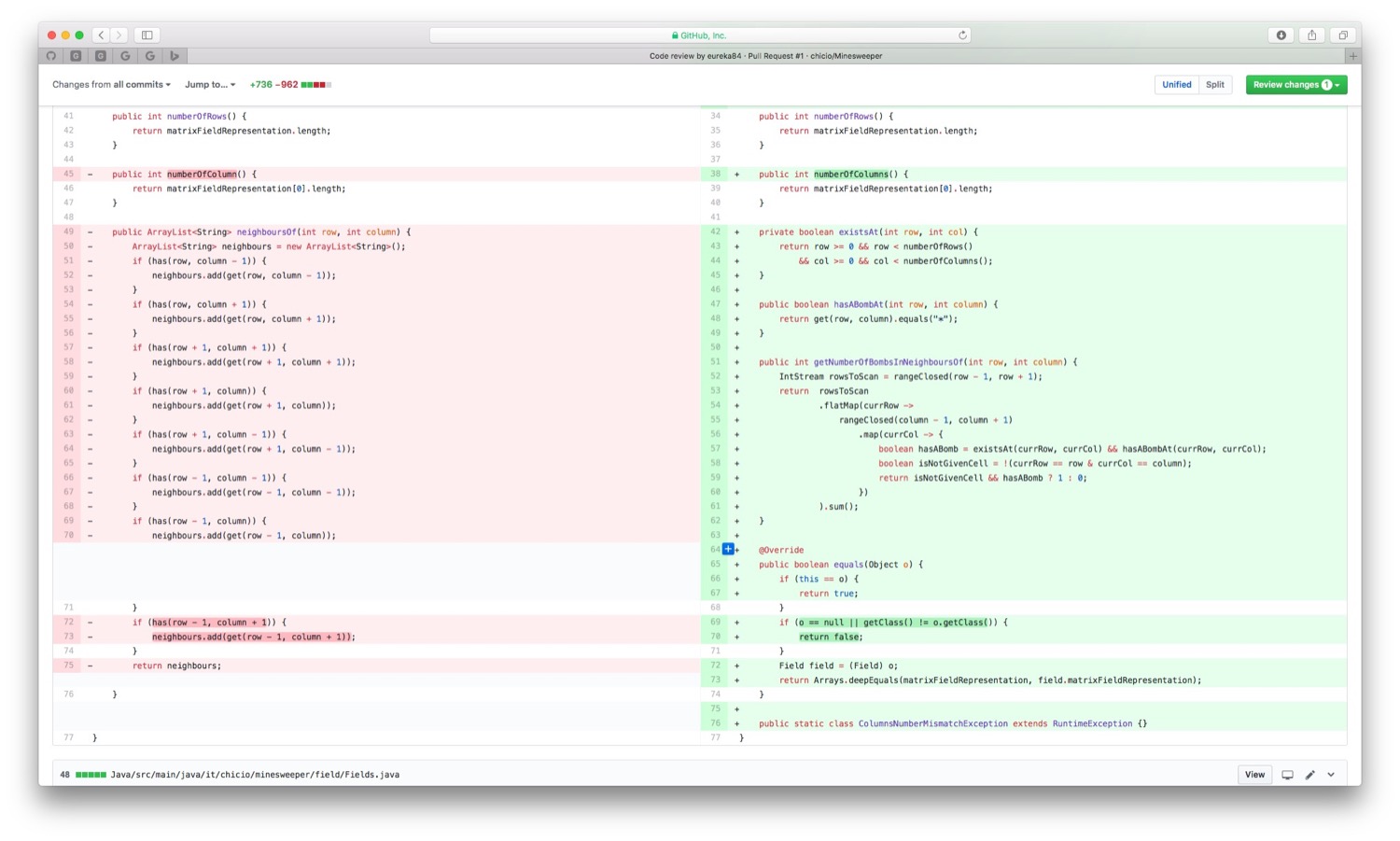
Task: Click the Safari address bar showing GitHub, Inc.
Action: coord(700,35)
